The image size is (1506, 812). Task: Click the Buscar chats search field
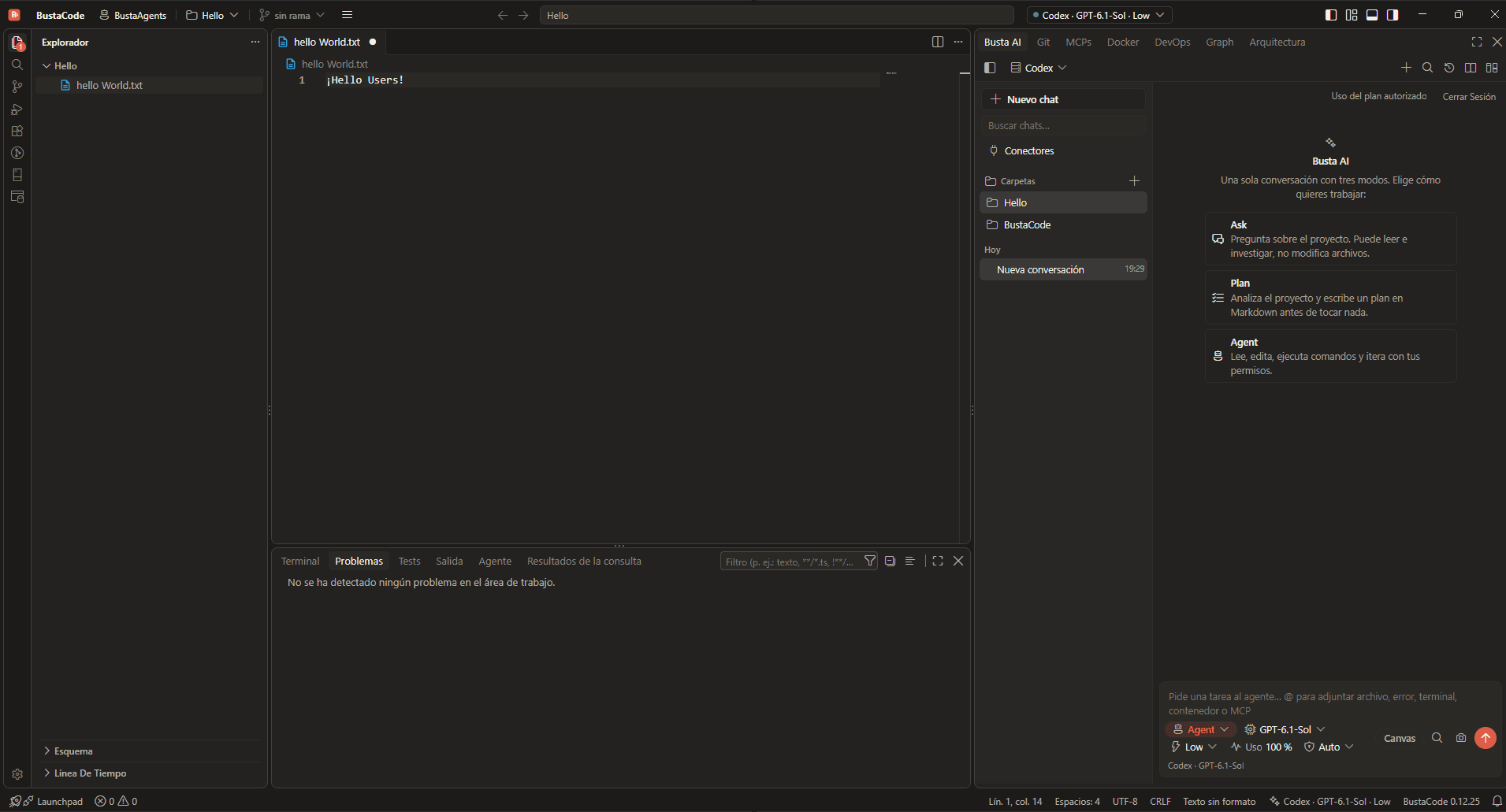click(1063, 125)
